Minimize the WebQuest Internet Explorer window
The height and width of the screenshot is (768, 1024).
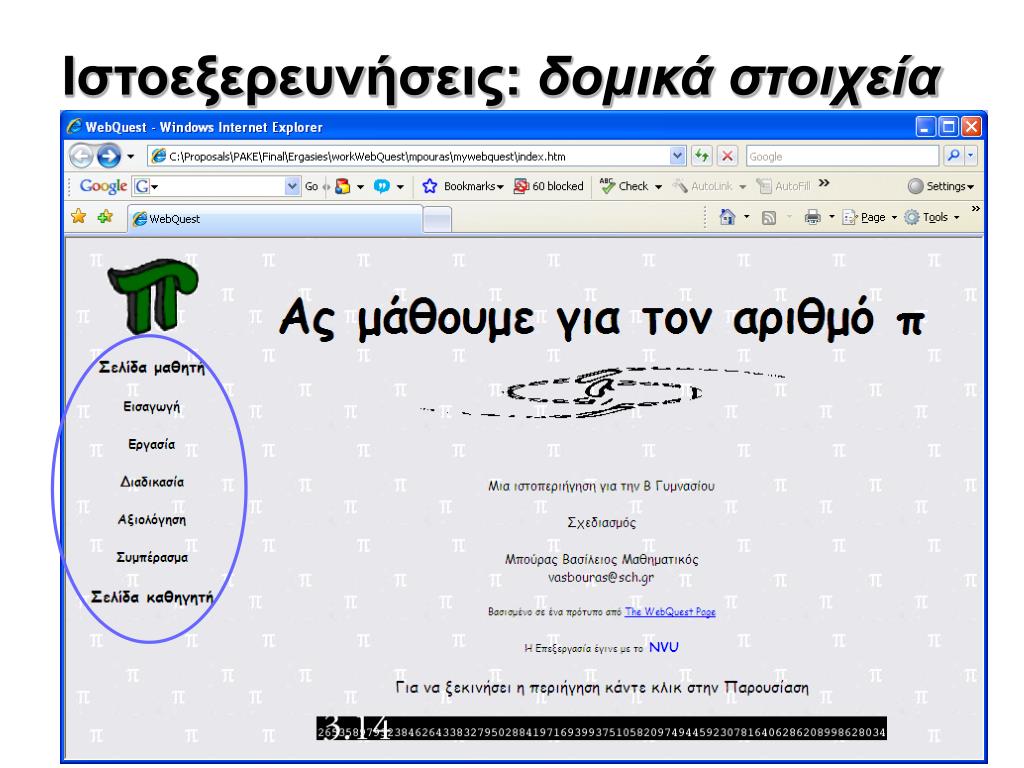925,127
